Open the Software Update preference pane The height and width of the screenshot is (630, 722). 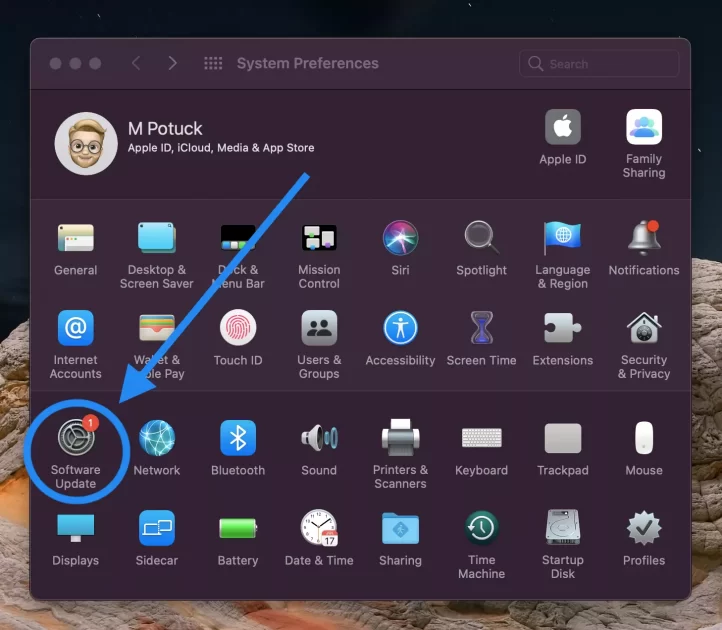pos(76,440)
